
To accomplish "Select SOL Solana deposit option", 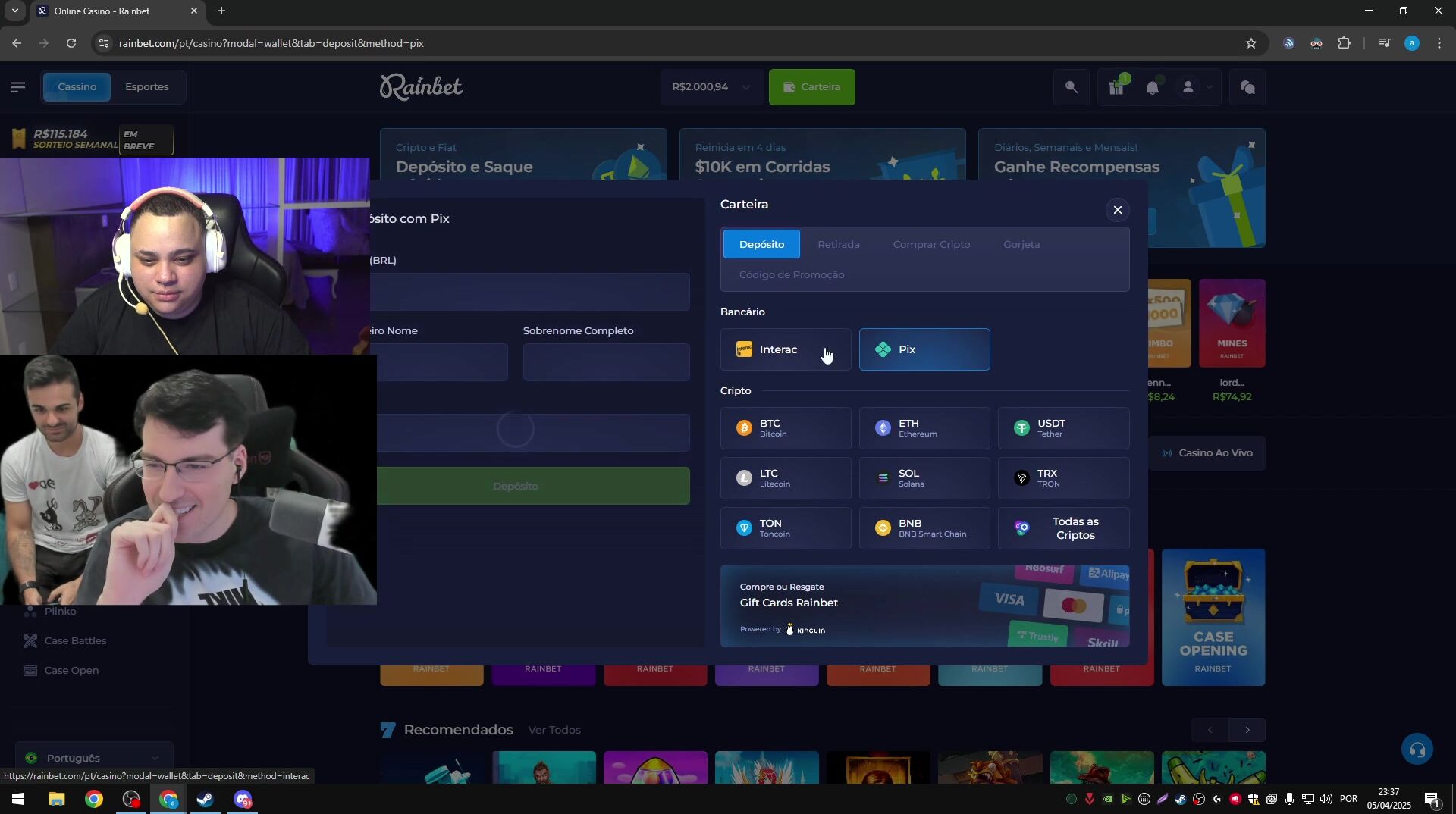I will [924, 478].
